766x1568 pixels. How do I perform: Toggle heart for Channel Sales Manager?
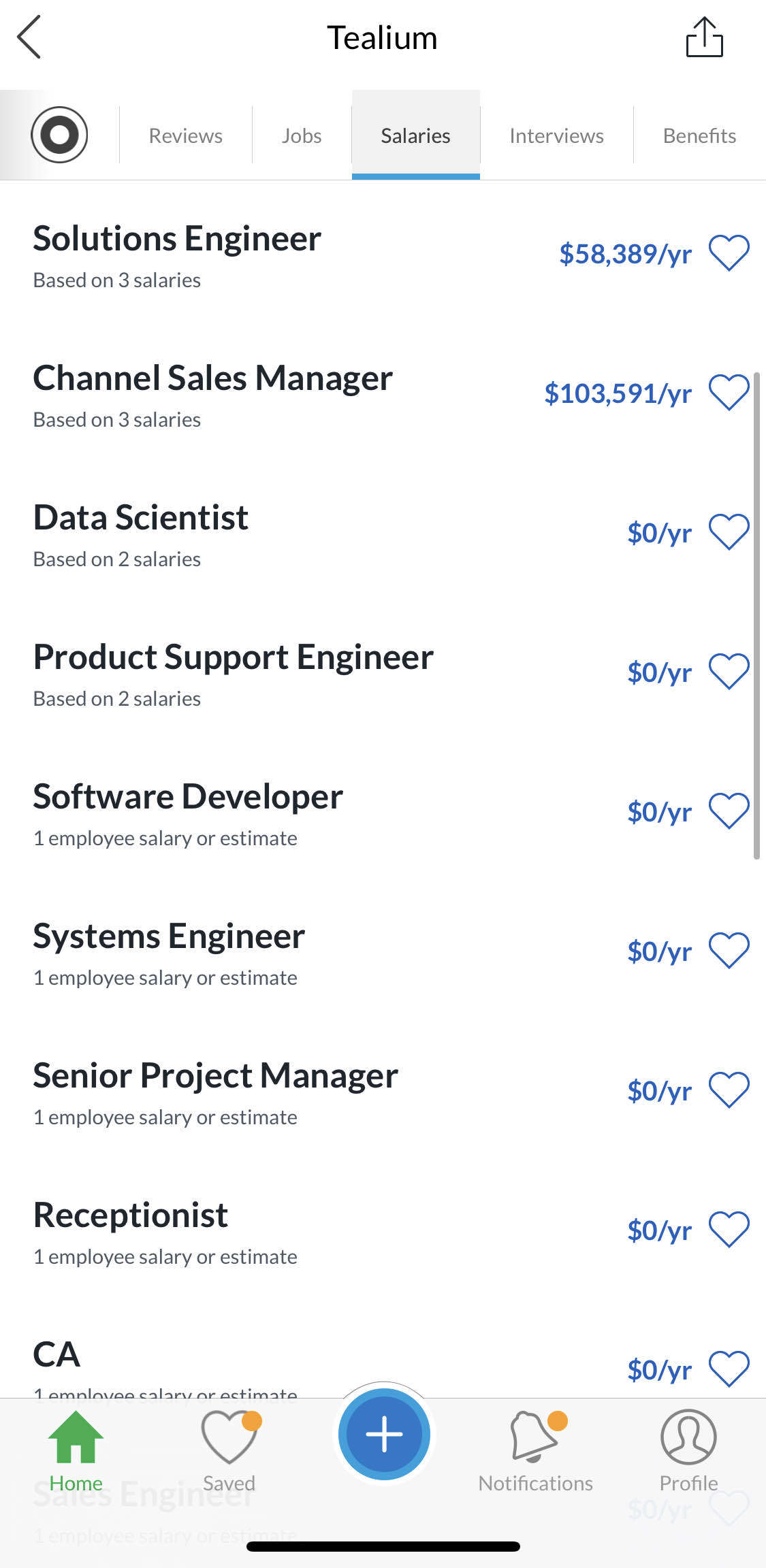[x=729, y=393]
